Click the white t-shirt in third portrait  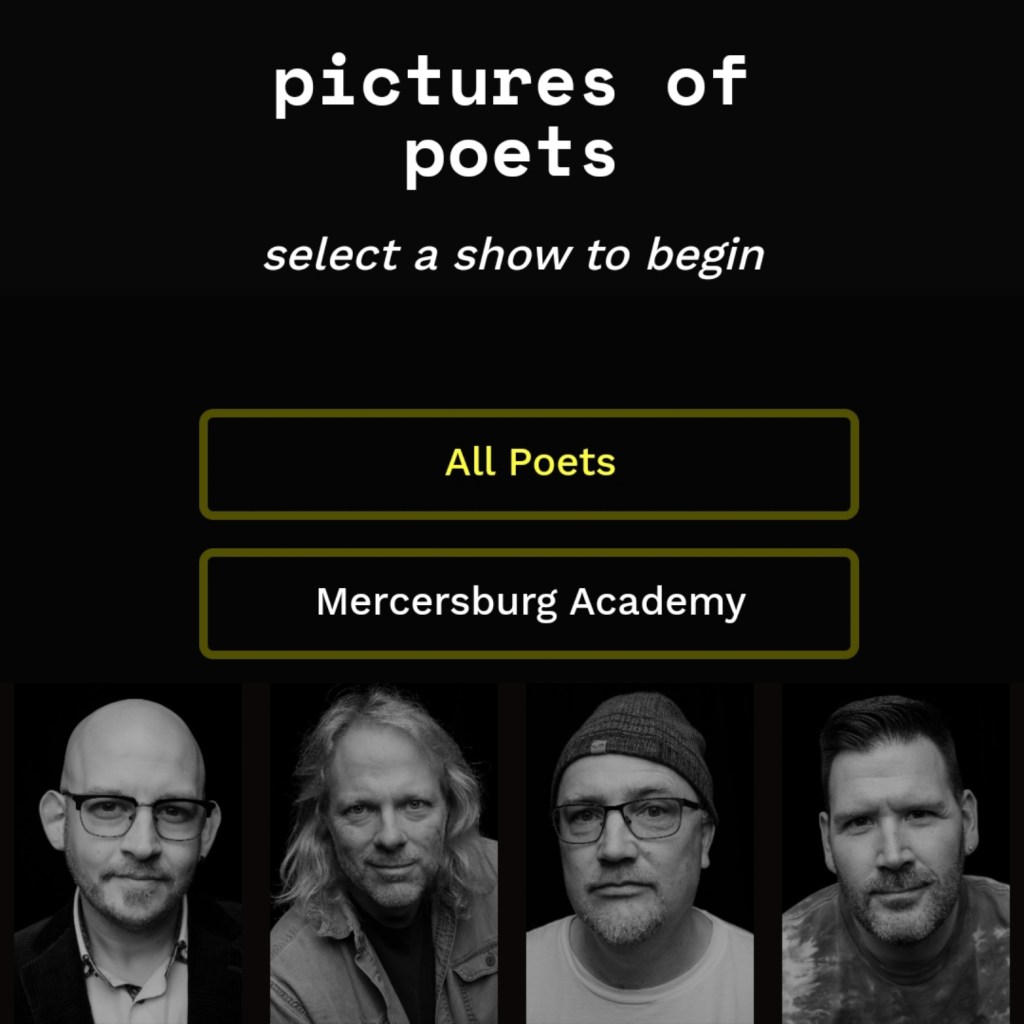640,973
